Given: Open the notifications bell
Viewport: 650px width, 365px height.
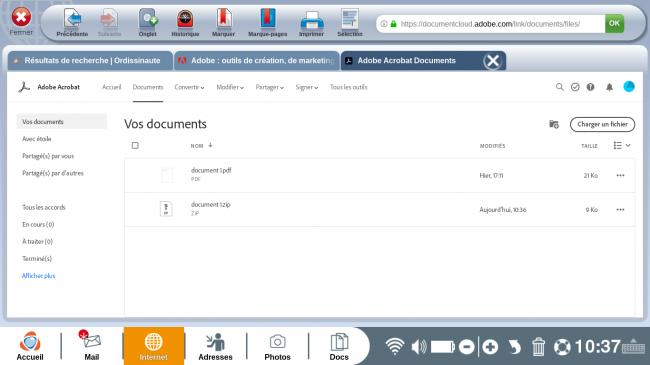Looking at the screenshot, I should [x=609, y=87].
